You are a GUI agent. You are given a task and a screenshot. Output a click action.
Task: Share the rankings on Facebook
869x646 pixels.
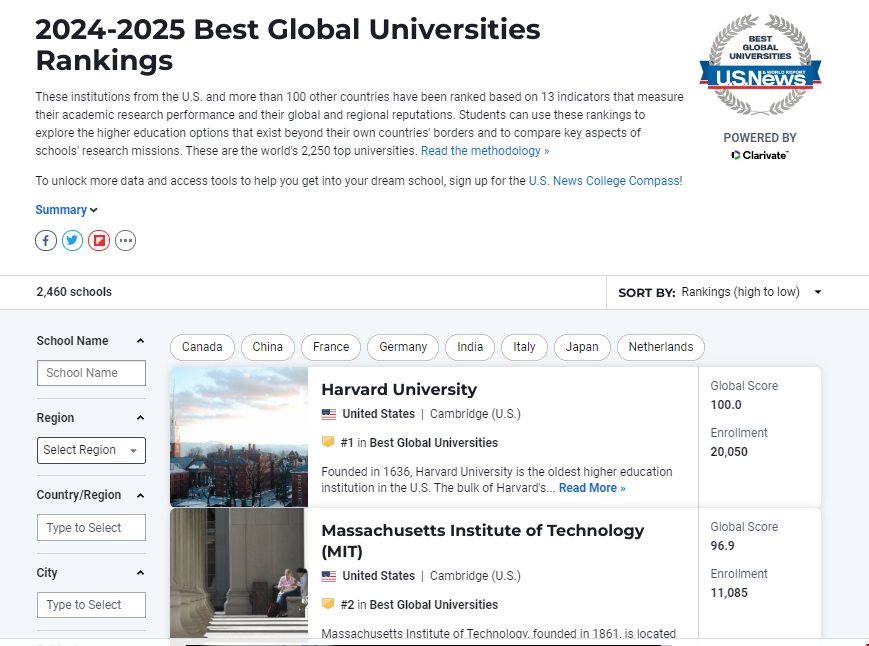pyautogui.click(x=46, y=240)
